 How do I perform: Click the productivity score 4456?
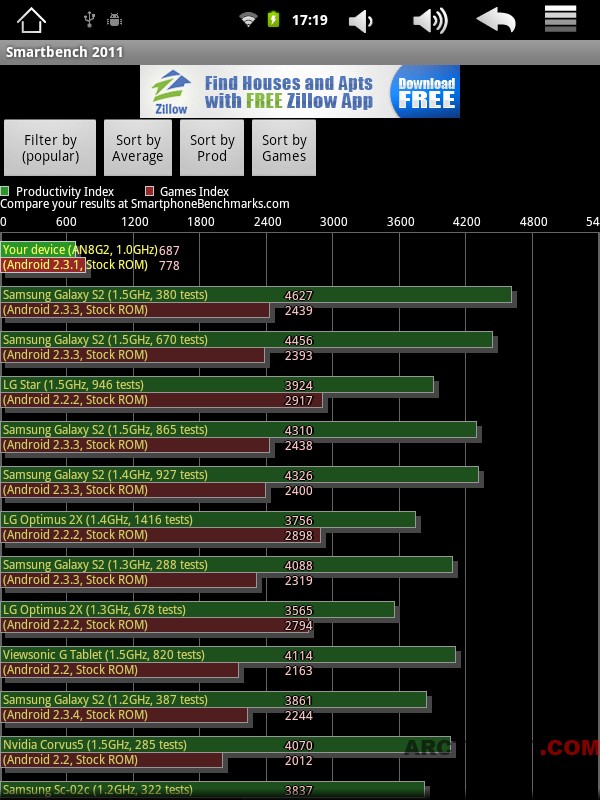point(298,340)
